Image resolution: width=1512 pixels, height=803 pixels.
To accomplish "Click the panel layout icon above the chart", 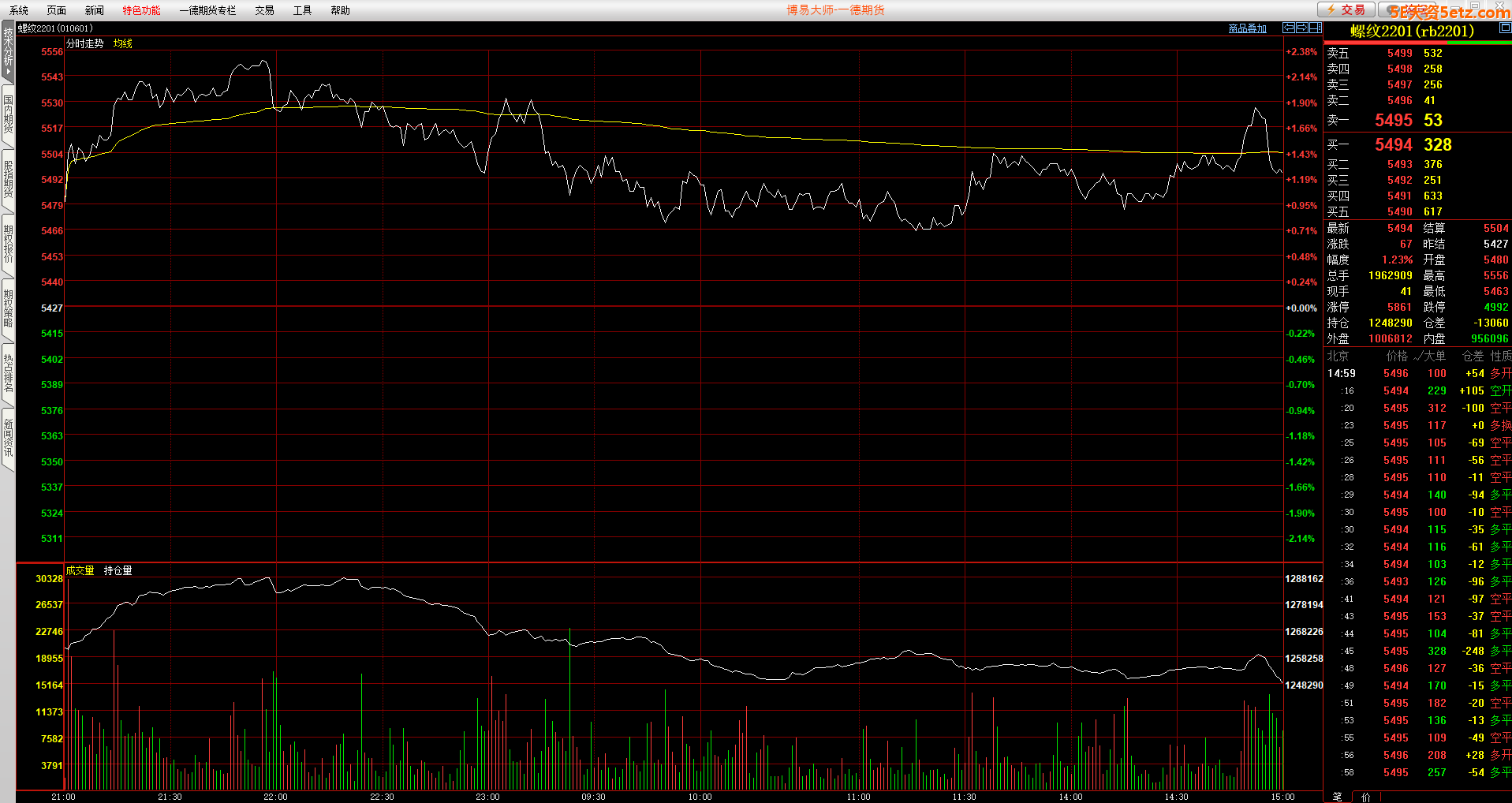I will click(1315, 28).
